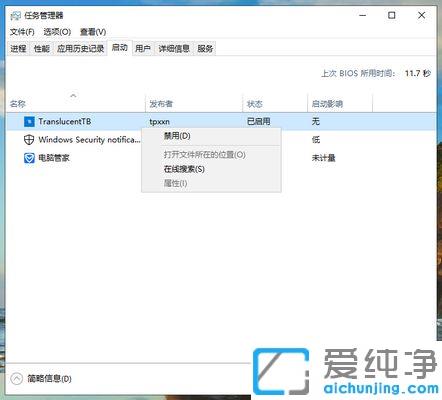Choose 在线搜索(S) in context menu
This screenshot has height=400, width=442.
(211, 169)
